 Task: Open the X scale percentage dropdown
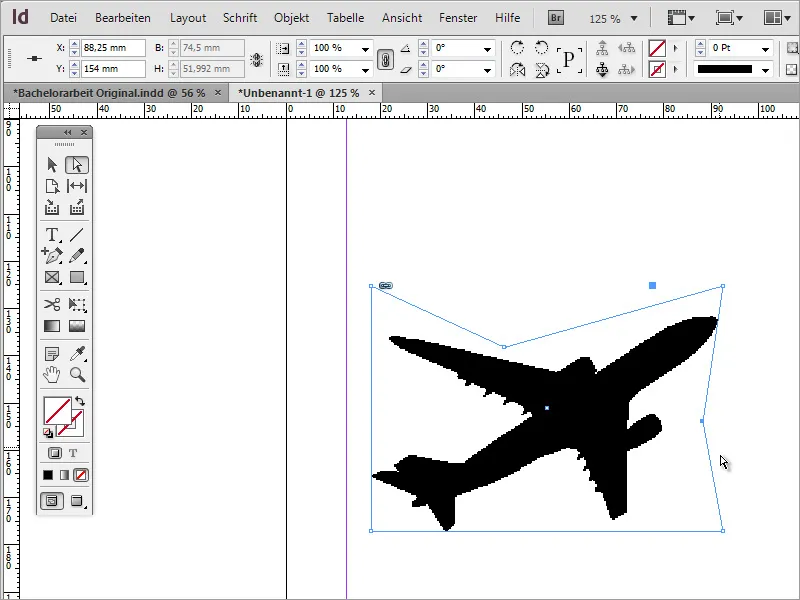click(365, 49)
